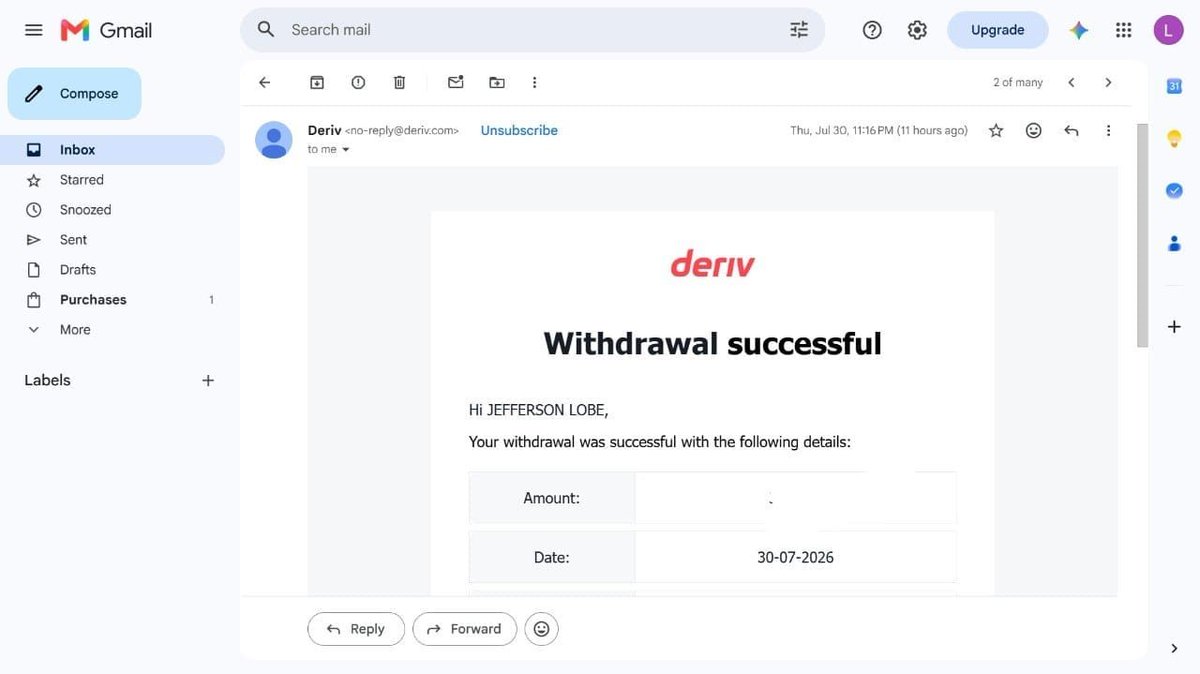Screen dimensions: 1200x674
Task: Click the message vertical scrollbar
Action: pyautogui.click(x=1143, y=236)
